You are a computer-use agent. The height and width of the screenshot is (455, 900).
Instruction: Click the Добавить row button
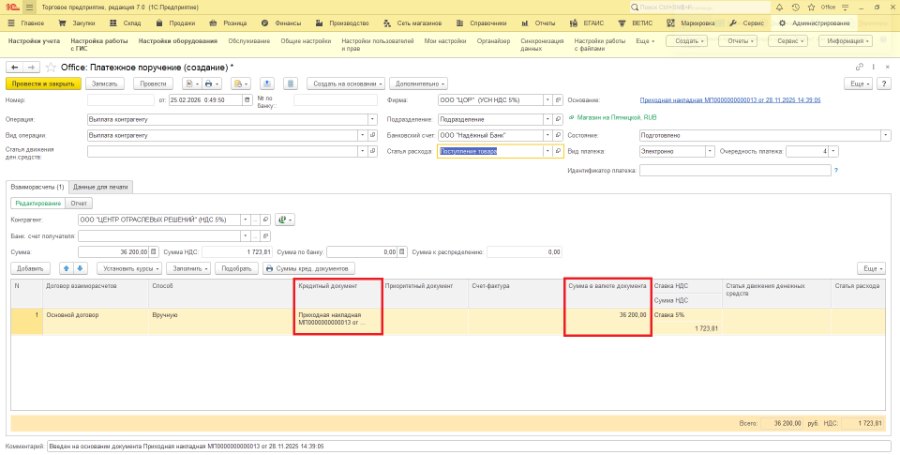[30, 269]
